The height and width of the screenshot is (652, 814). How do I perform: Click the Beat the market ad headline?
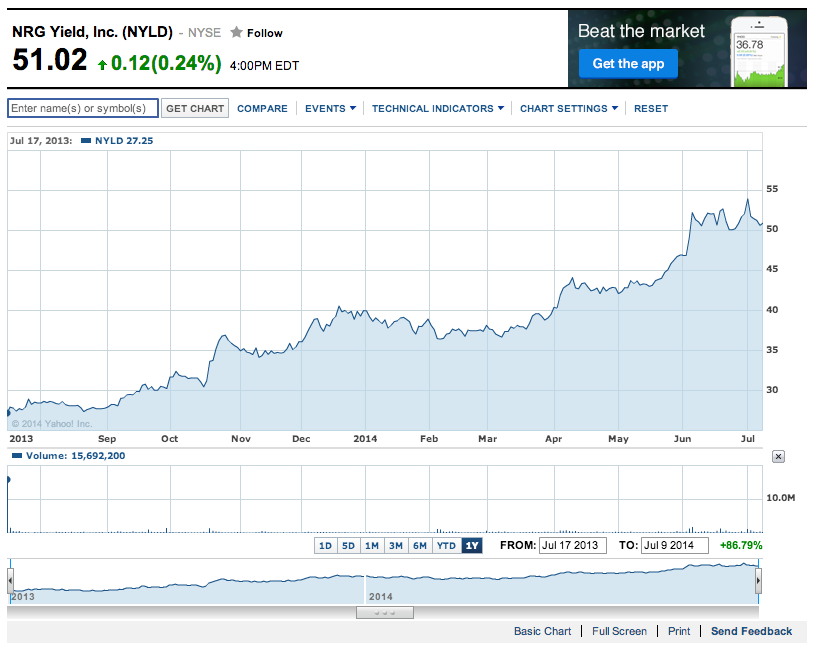641,31
